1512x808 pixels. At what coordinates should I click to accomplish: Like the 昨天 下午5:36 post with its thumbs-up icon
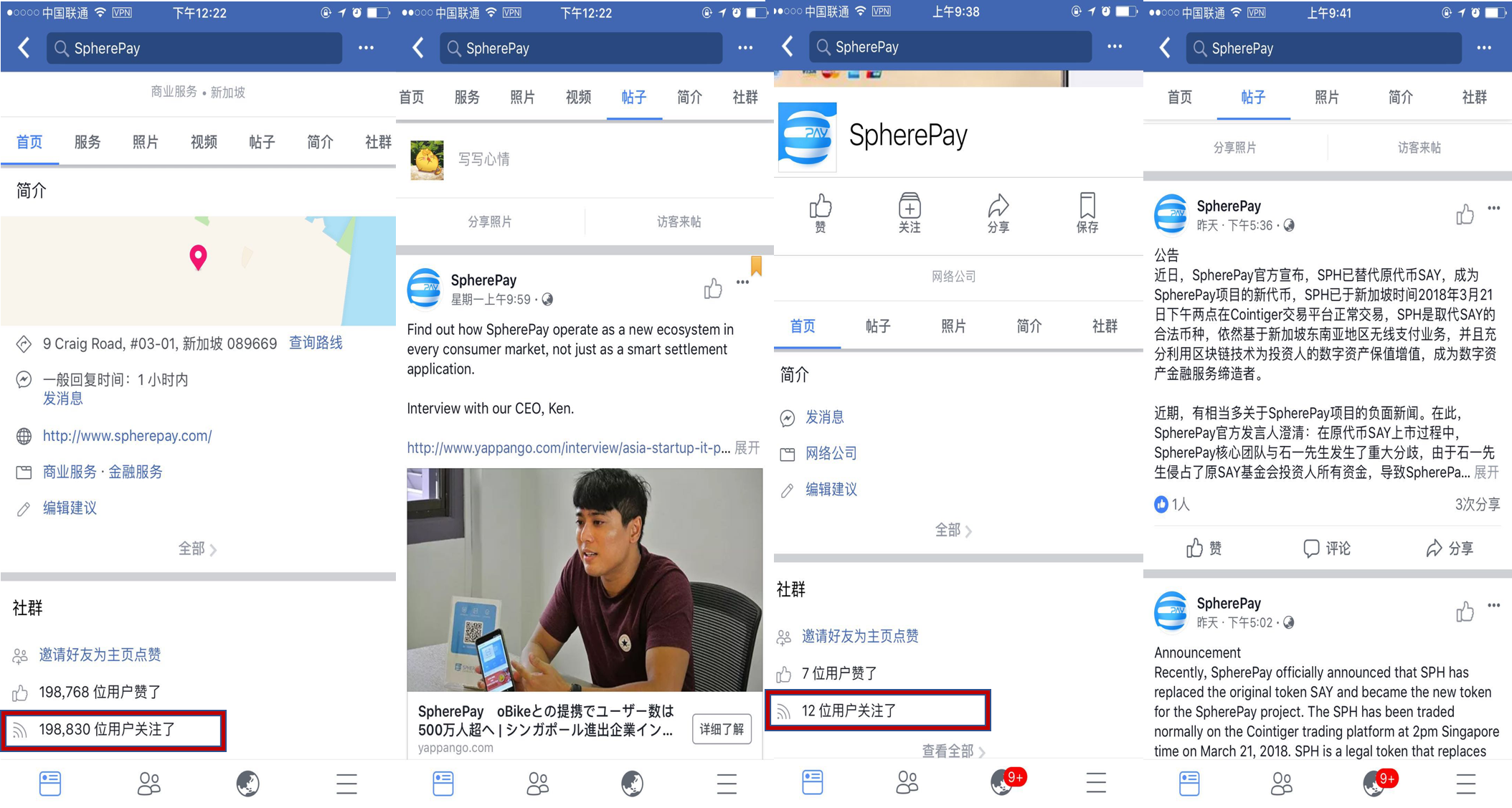pyautogui.click(x=1465, y=214)
